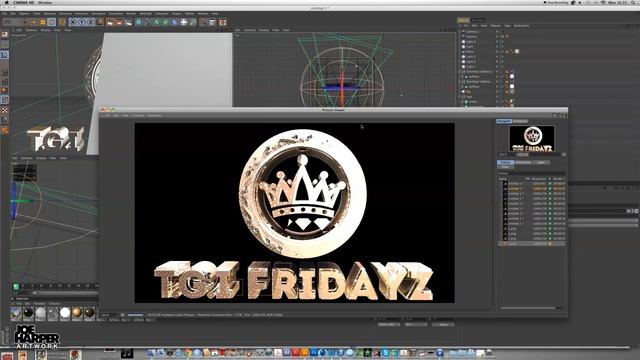Switch to the Histogram tab in the Picture Viewer
The height and width of the screenshot is (360, 640).
[x=520, y=121]
